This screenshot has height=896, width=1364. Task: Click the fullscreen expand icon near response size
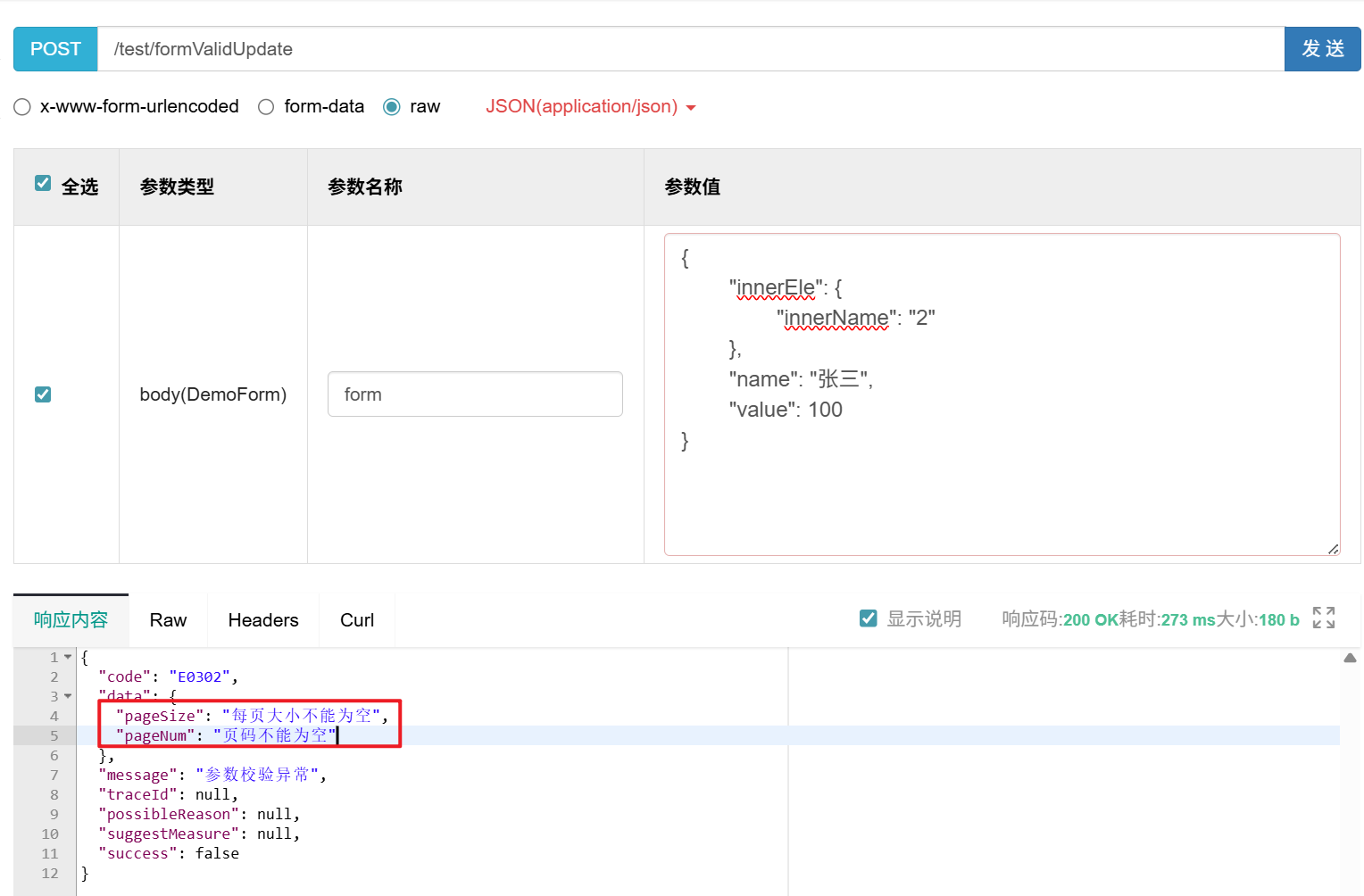(x=1325, y=618)
